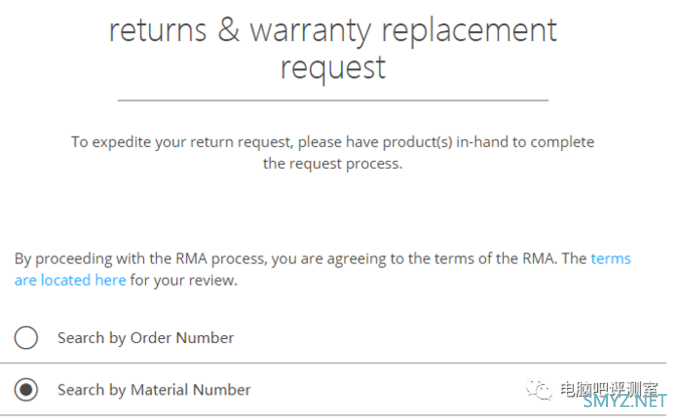Select the Search by Order Number radio button

click(x=26, y=338)
